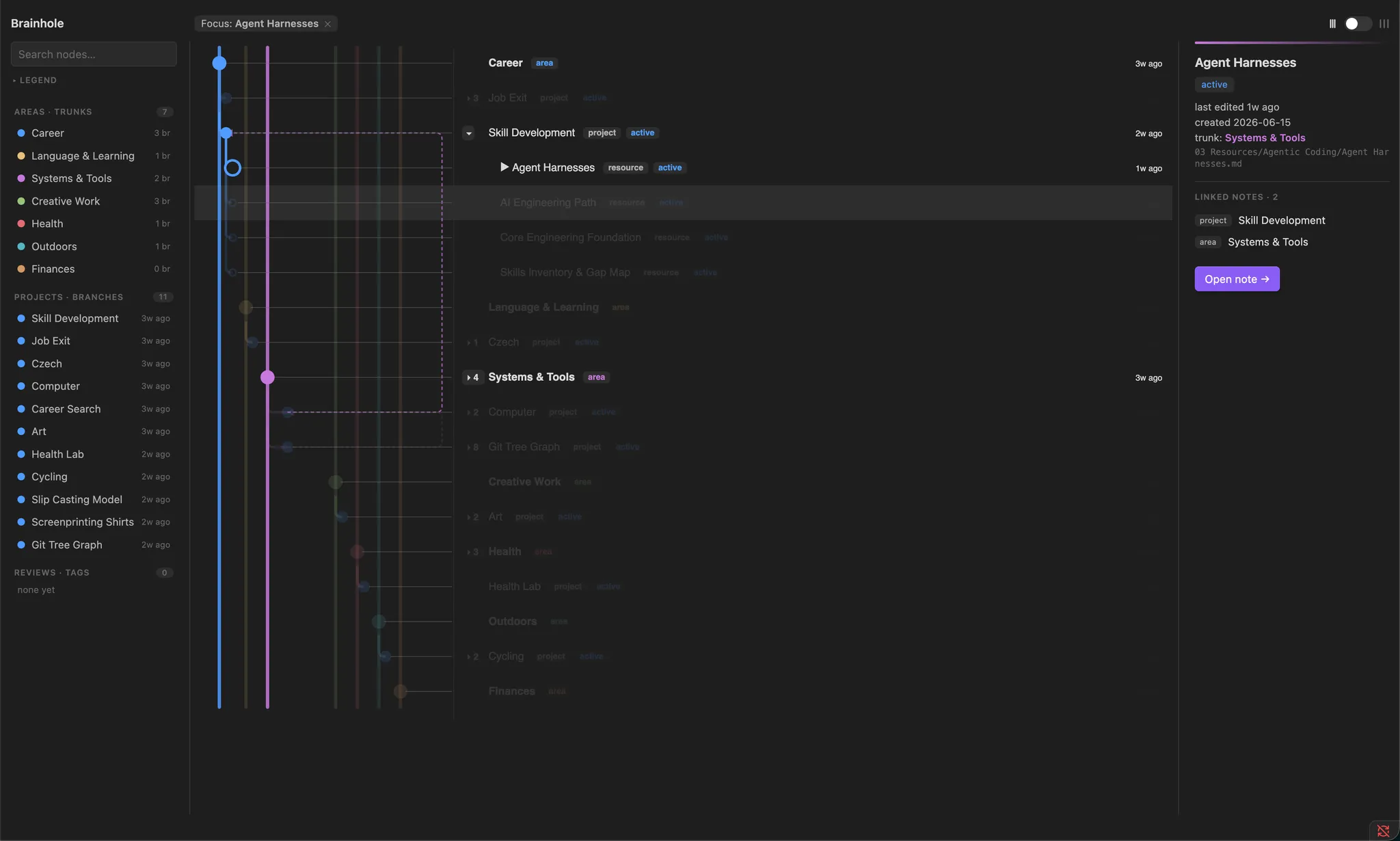The height and width of the screenshot is (841, 1400).
Task: Click the blue Career trunk node
Action: [219, 63]
